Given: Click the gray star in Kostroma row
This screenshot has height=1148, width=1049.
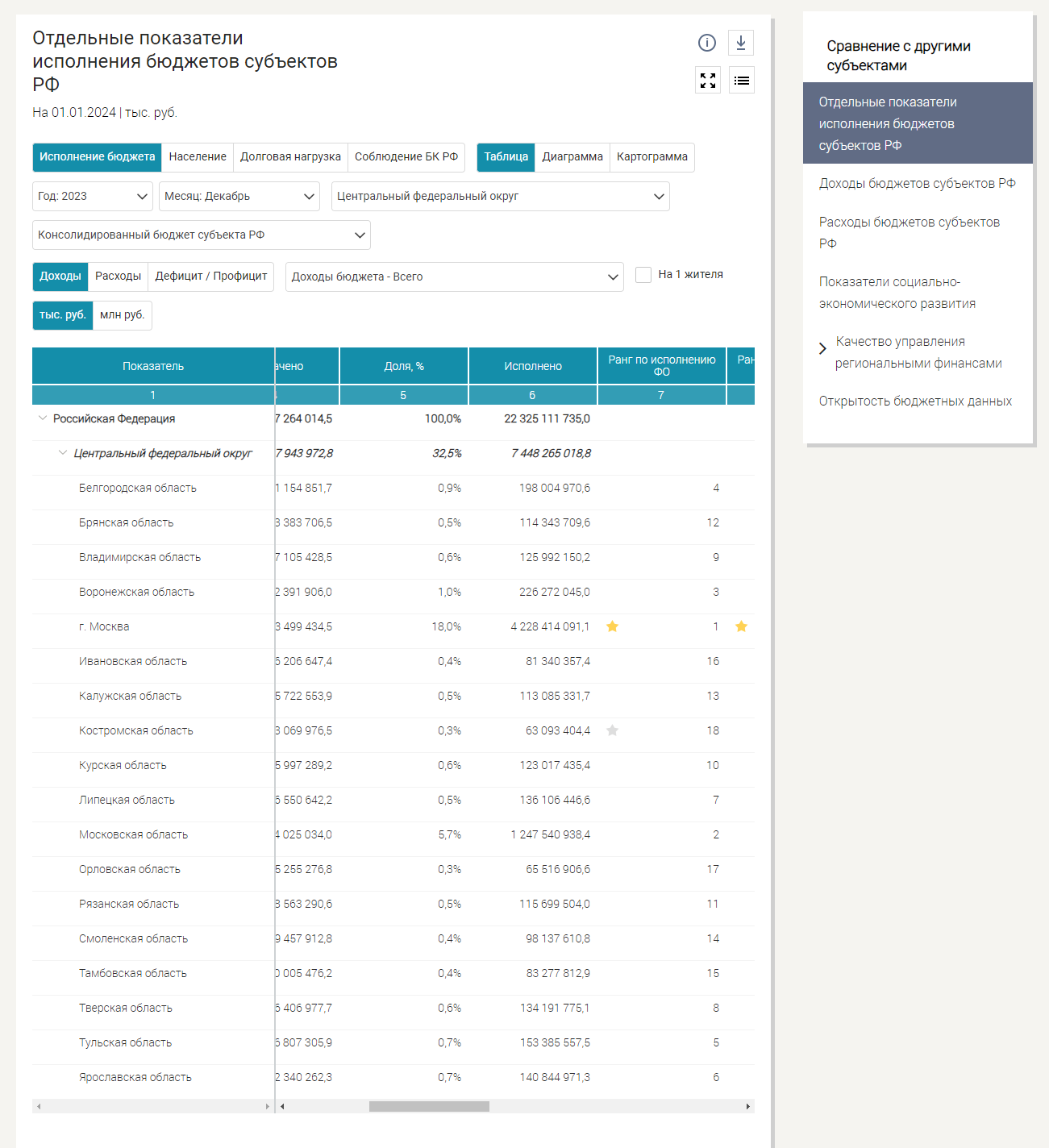Looking at the screenshot, I should (613, 730).
